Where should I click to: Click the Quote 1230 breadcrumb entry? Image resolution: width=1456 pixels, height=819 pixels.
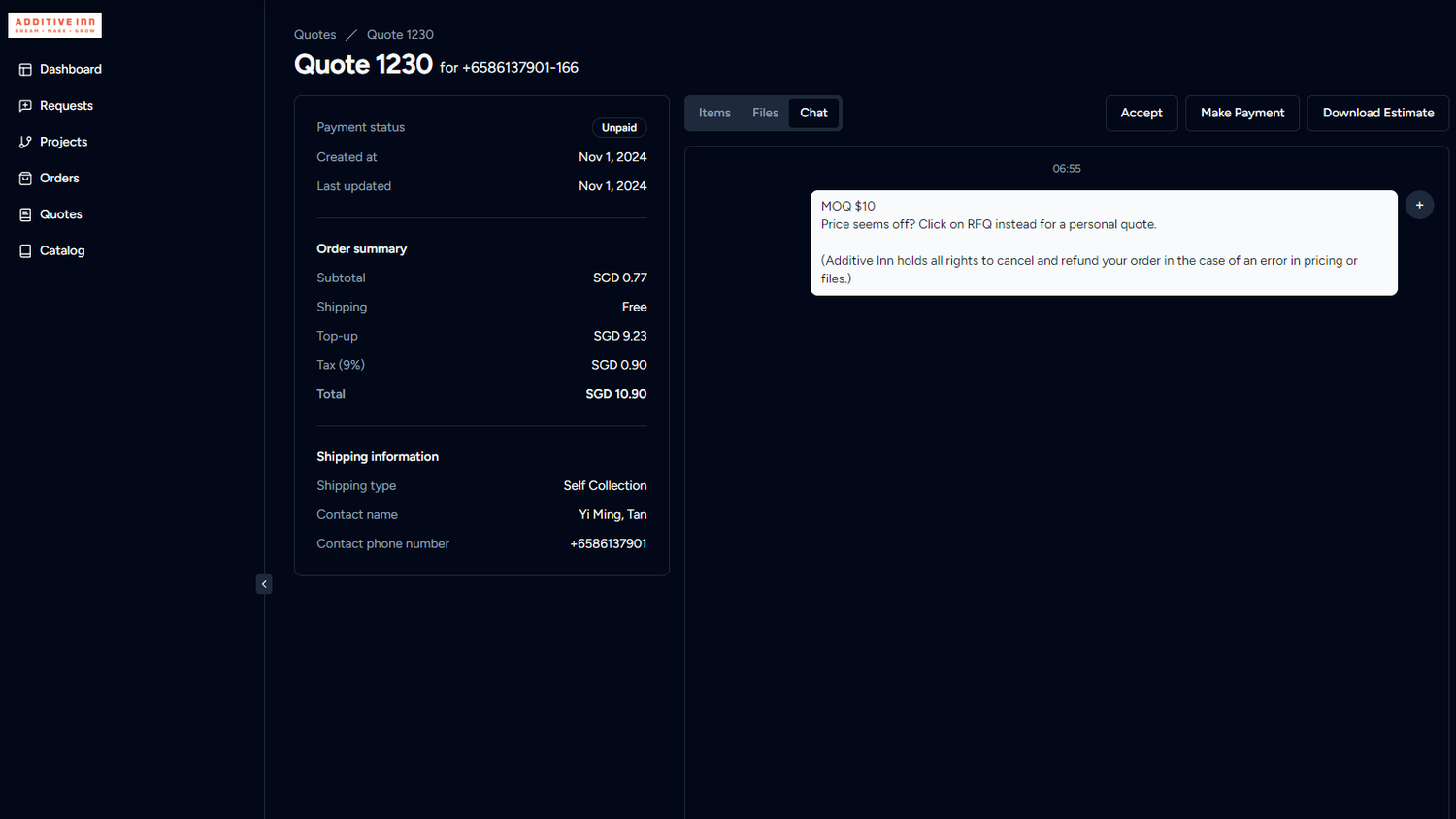[400, 34]
